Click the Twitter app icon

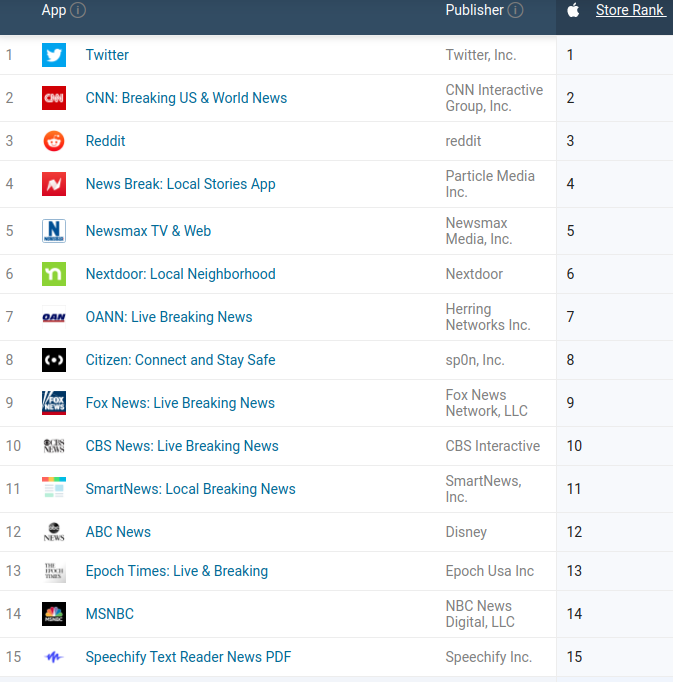tap(54, 55)
